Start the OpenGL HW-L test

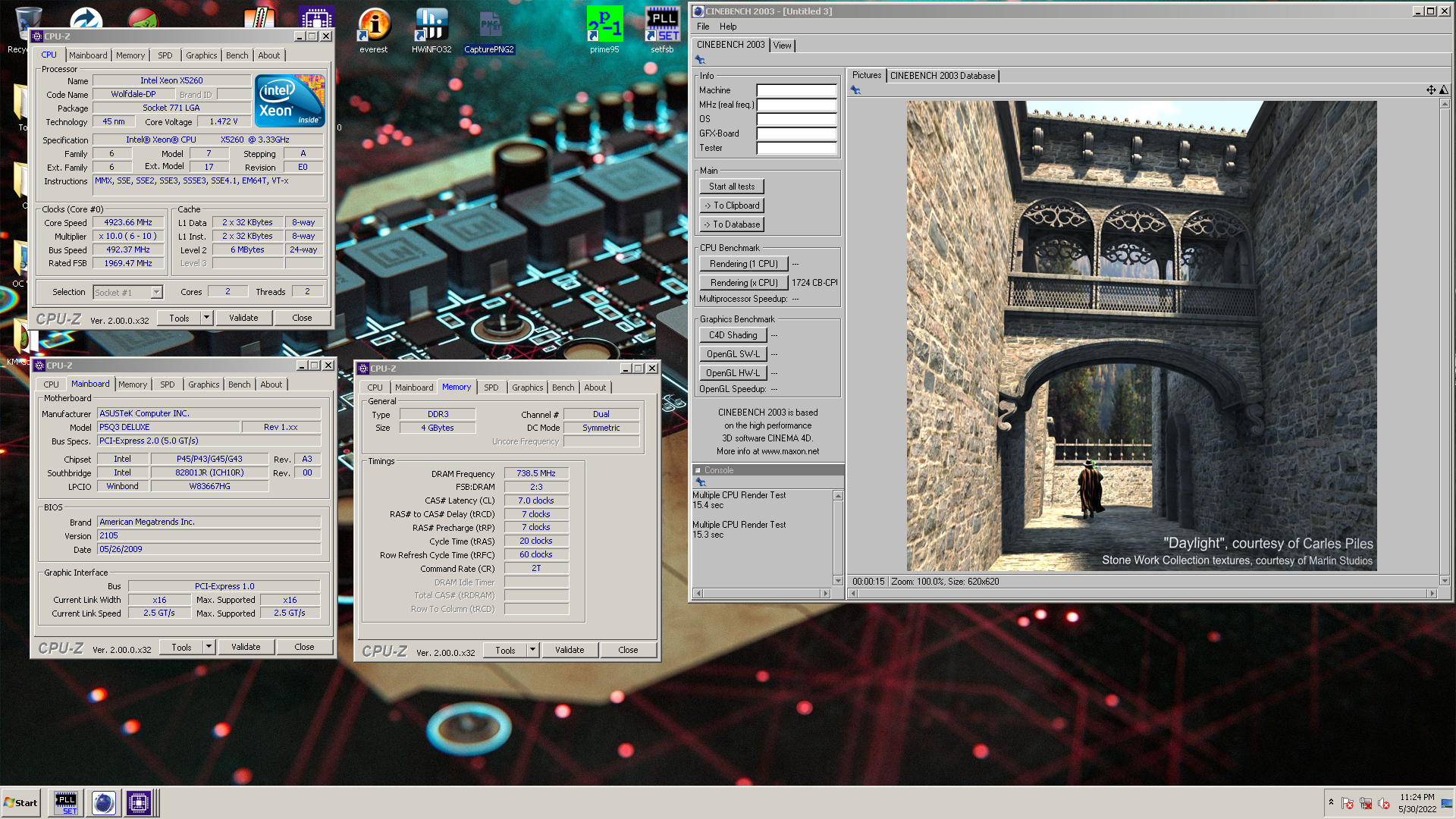[x=733, y=373]
